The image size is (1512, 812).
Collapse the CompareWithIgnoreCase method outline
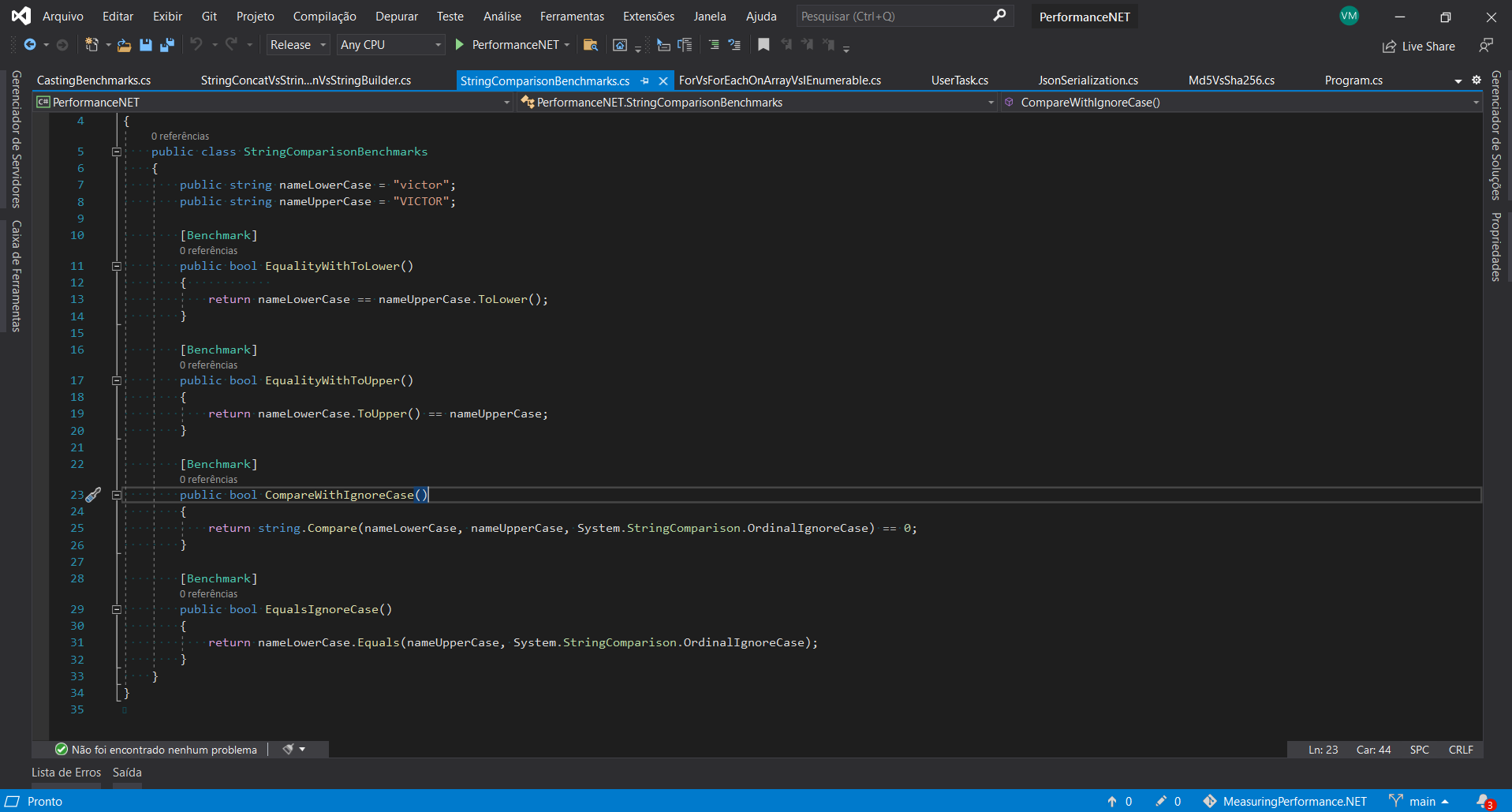(x=116, y=495)
